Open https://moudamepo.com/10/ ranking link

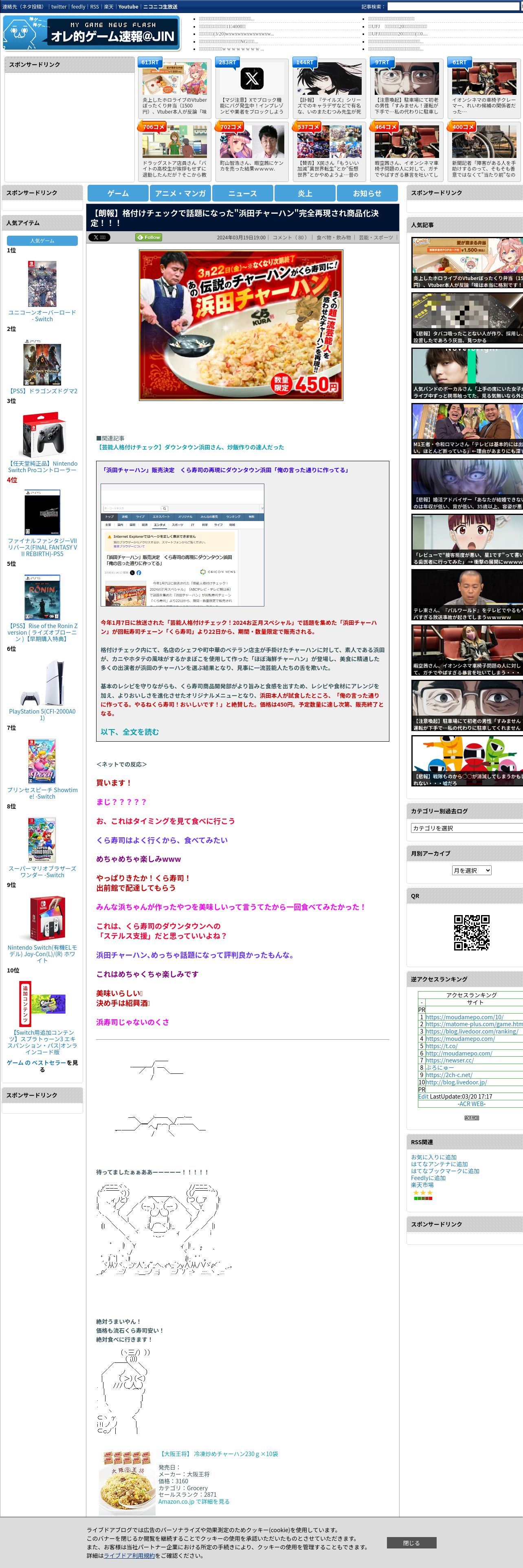pyautogui.click(x=465, y=1017)
